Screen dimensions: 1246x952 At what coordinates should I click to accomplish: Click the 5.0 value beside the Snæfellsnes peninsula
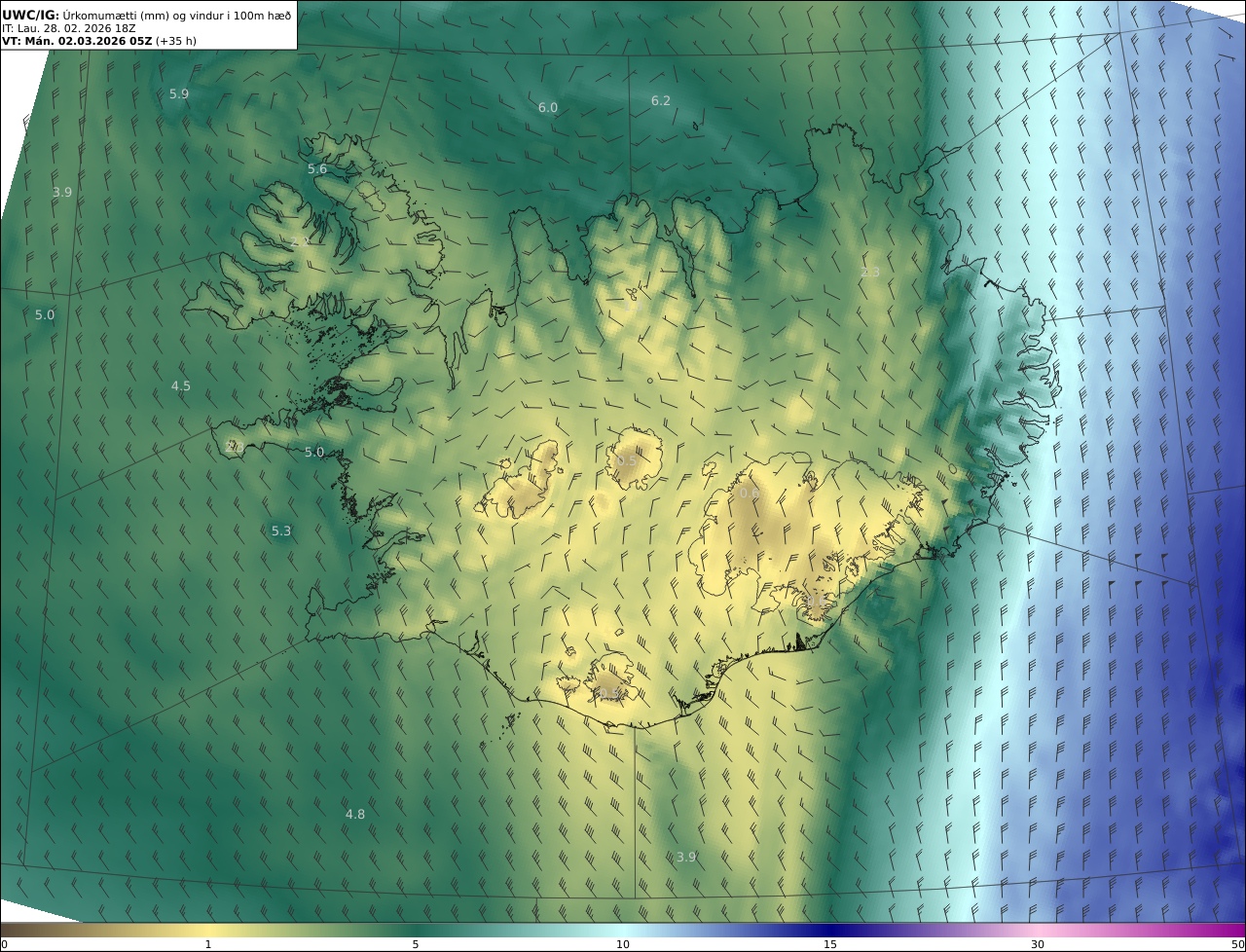(313, 453)
